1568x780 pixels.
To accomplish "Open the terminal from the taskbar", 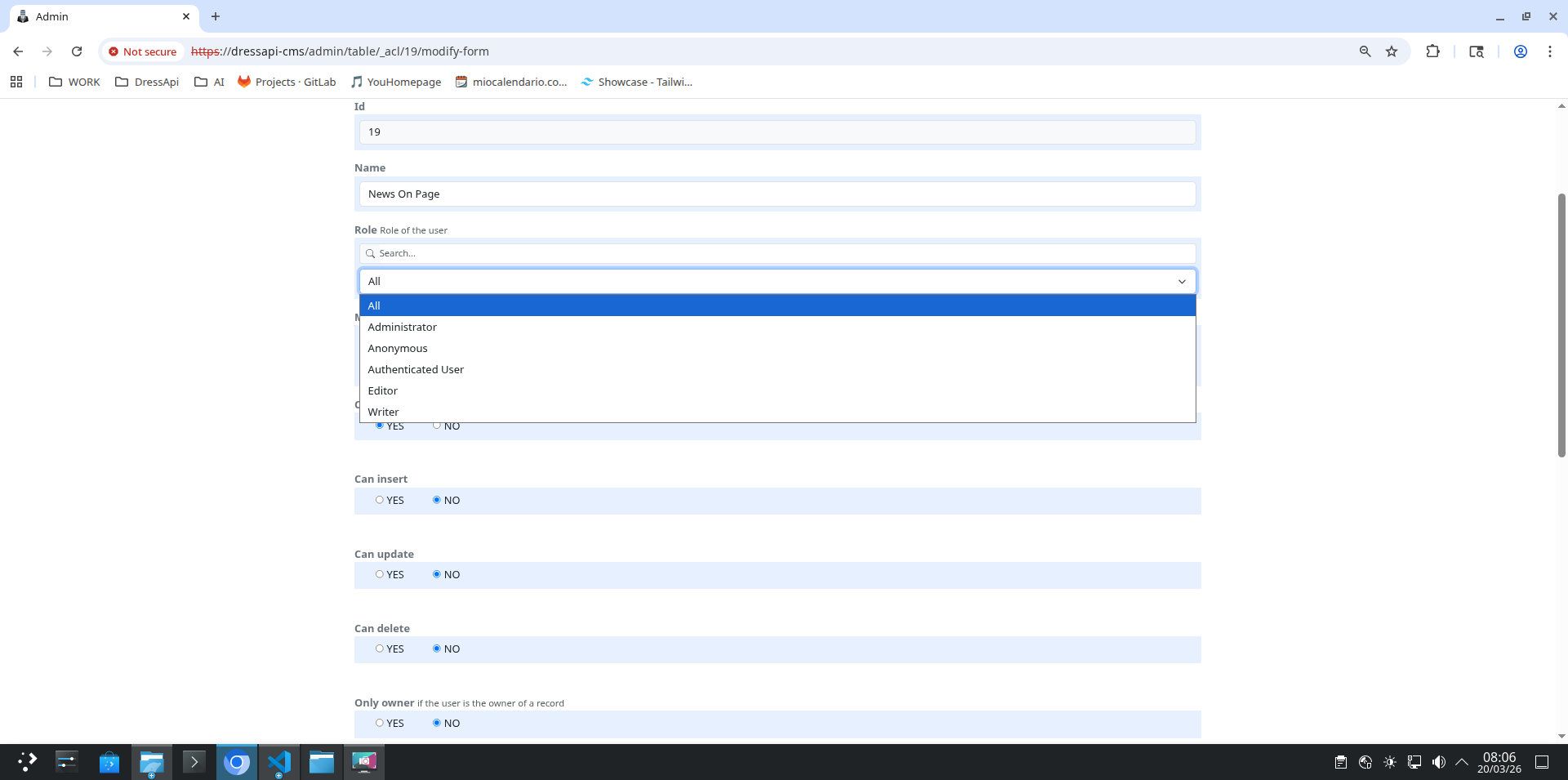I will pos(194,762).
